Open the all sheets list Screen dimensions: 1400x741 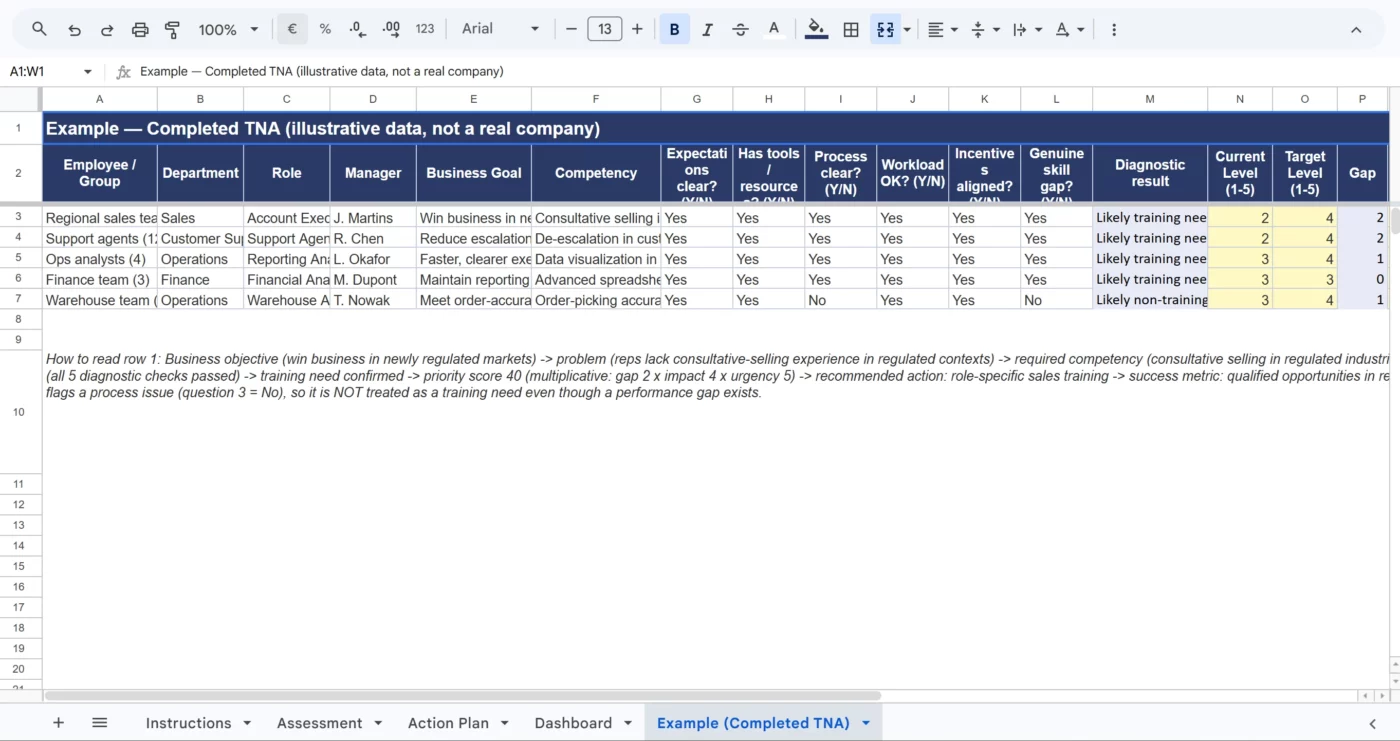coord(100,723)
